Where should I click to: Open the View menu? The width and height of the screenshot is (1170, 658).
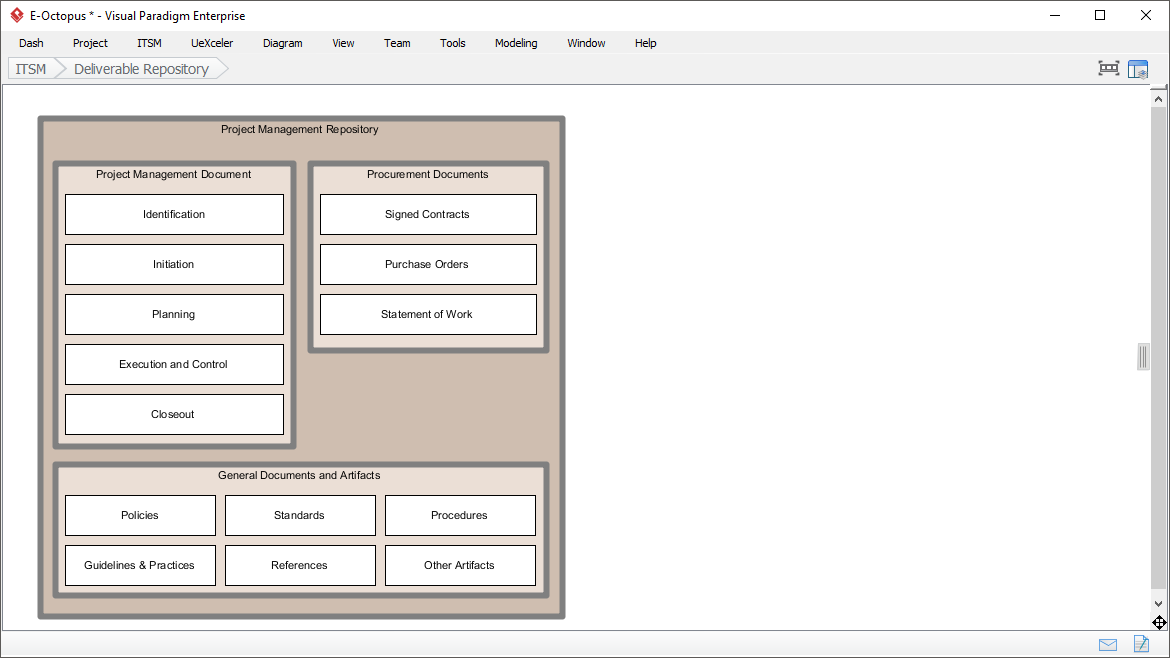pyautogui.click(x=343, y=43)
